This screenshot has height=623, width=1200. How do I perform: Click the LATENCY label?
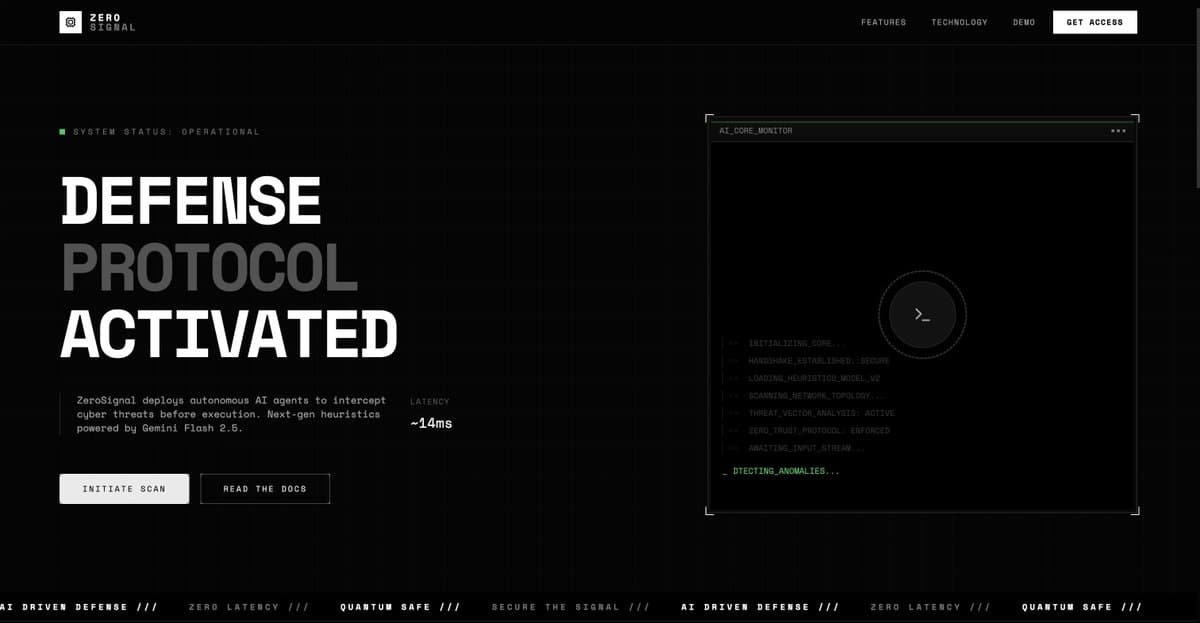[430, 401]
